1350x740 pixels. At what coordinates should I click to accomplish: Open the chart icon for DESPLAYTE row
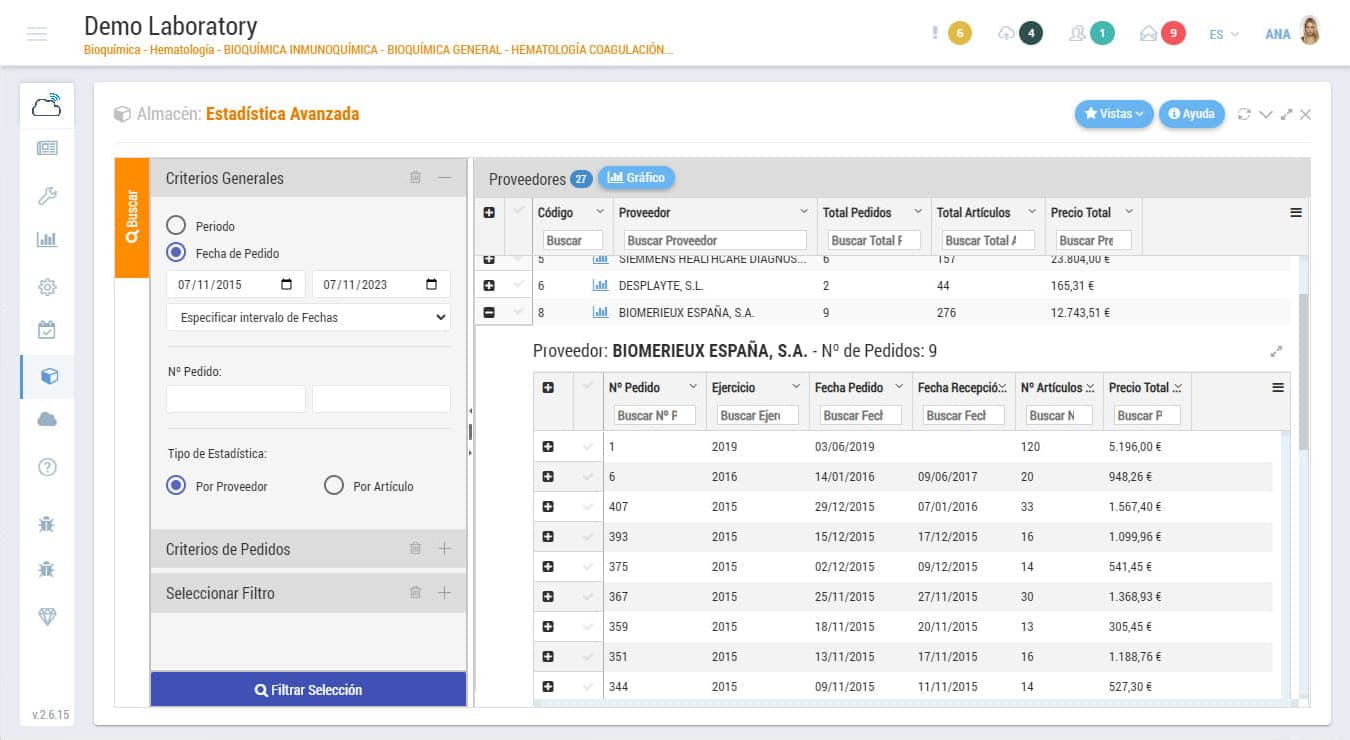[x=600, y=285]
